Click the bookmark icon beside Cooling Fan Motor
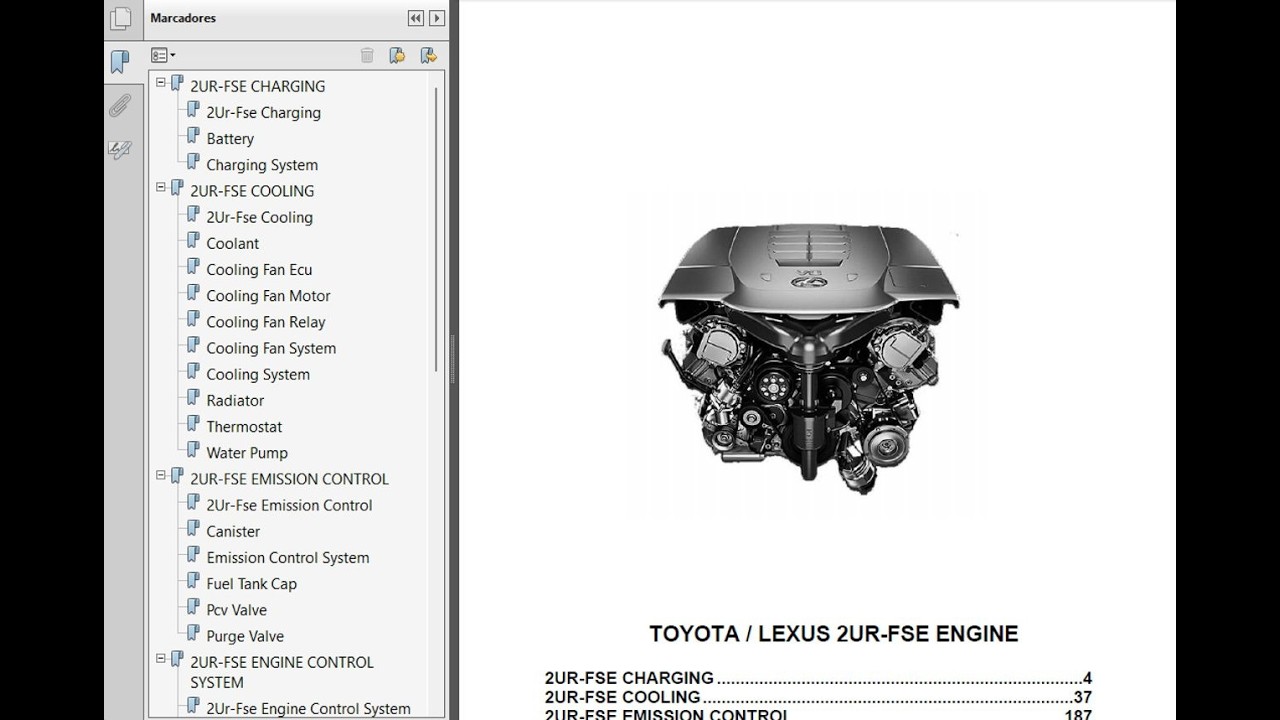This screenshot has height=720, width=1280. [x=193, y=293]
